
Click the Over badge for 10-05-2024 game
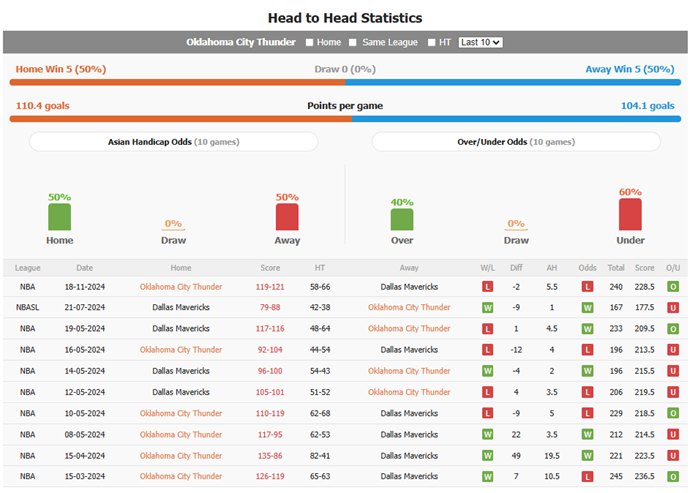(x=673, y=414)
